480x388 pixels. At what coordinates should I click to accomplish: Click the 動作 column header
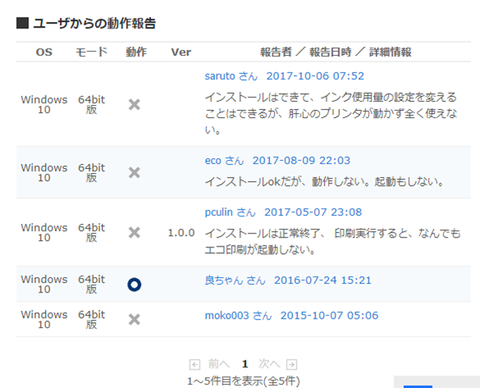pos(136,52)
